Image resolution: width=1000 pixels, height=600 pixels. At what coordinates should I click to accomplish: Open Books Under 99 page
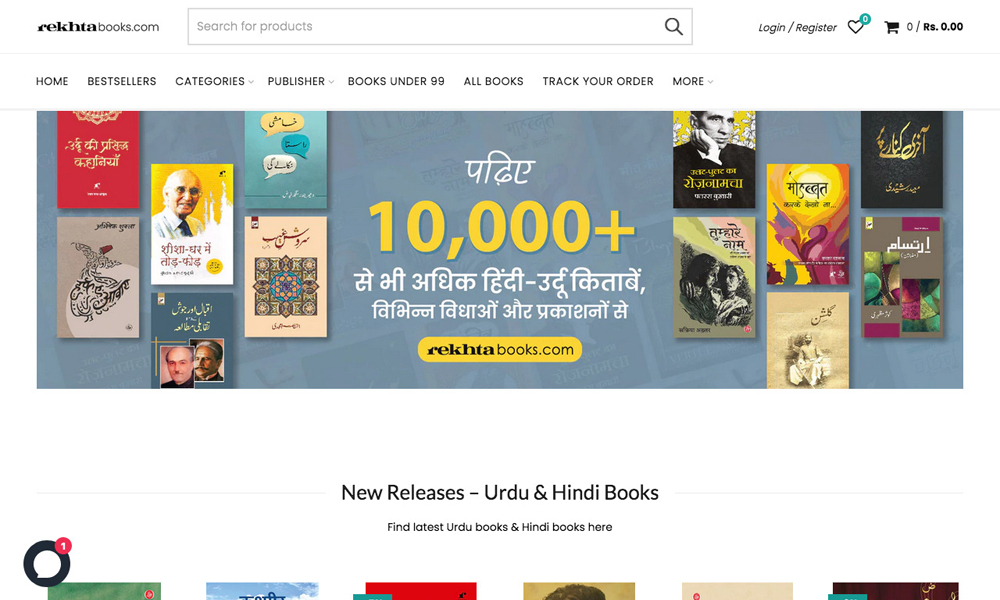point(396,82)
